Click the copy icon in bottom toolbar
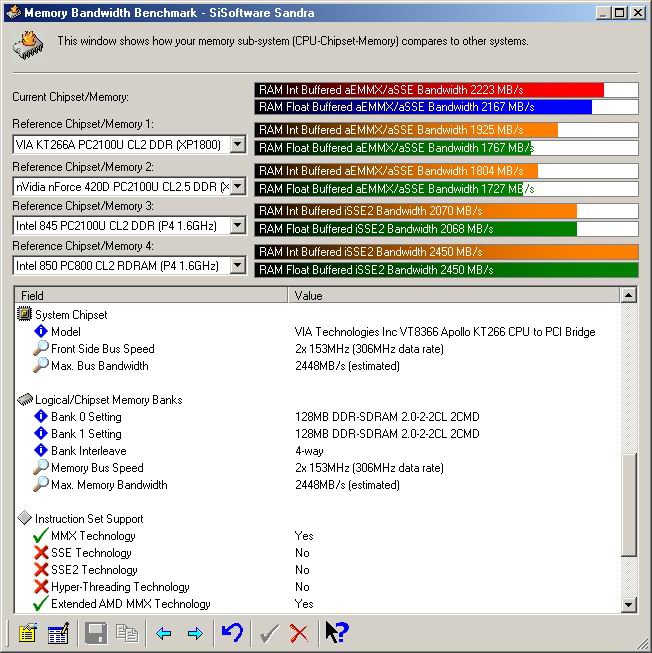652x653 pixels. coord(127,632)
